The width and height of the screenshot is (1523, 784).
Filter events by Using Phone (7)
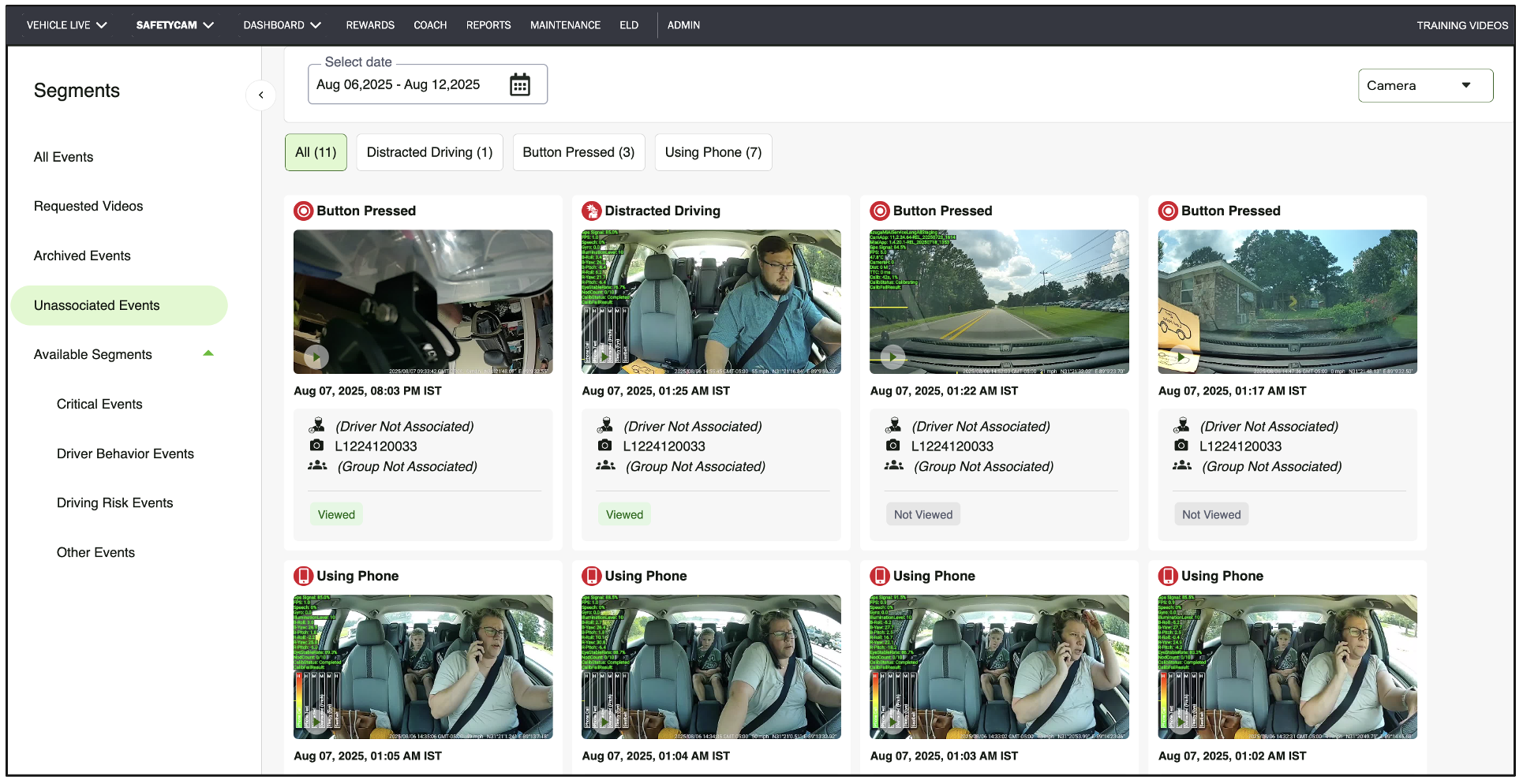[x=713, y=152]
